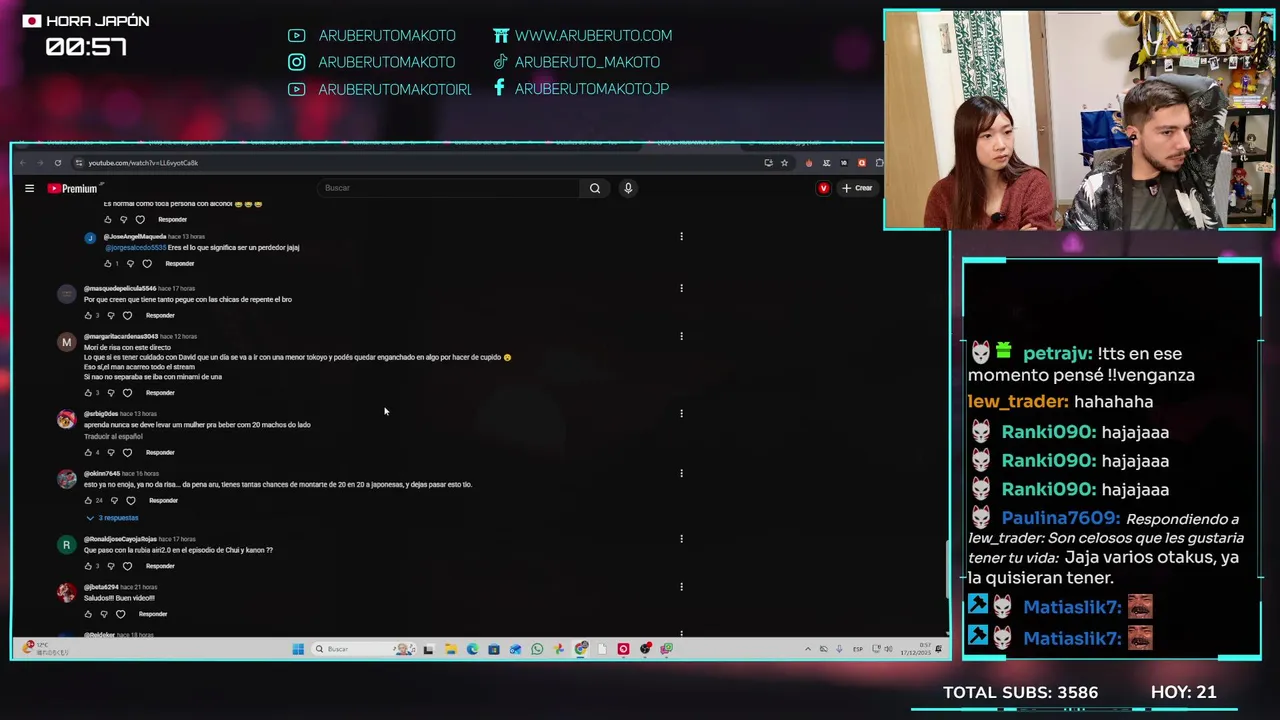The height and width of the screenshot is (720, 1280).
Task: Click the screen install icon in the address bar
Action: (x=768, y=163)
